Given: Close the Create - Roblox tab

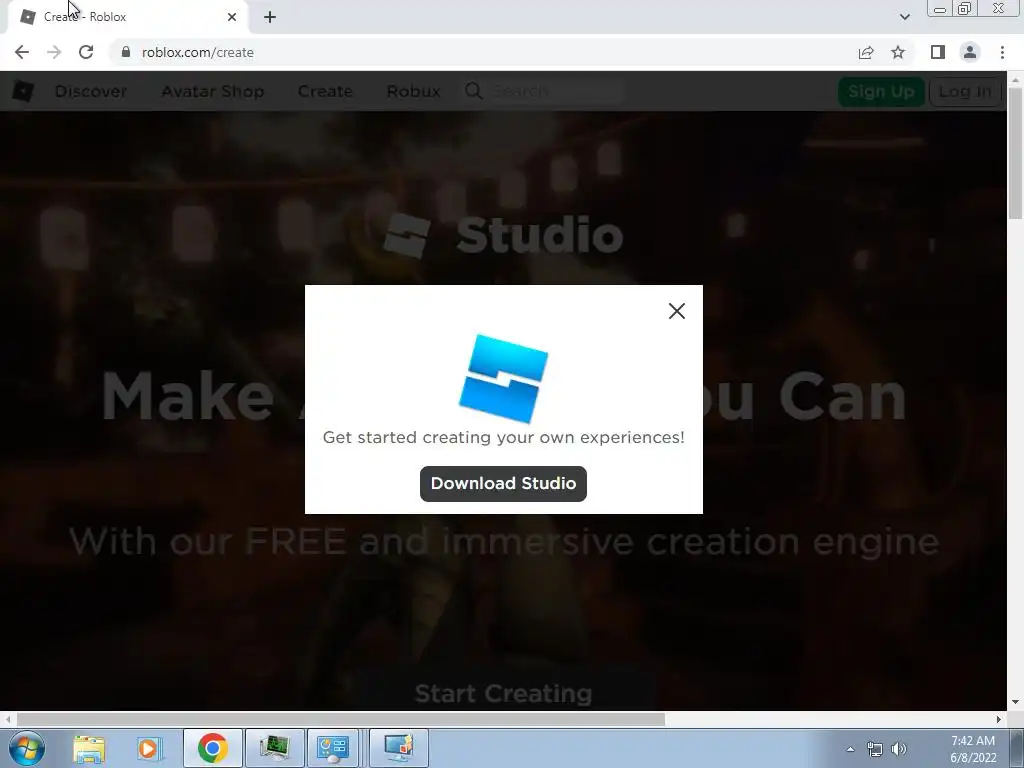Looking at the screenshot, I should coord(232,17).
